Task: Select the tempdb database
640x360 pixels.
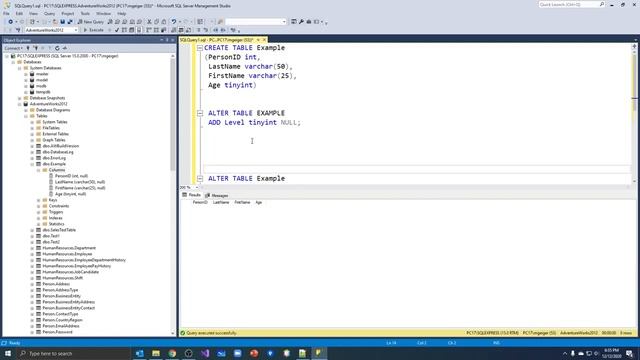Action: pos(43,92)
